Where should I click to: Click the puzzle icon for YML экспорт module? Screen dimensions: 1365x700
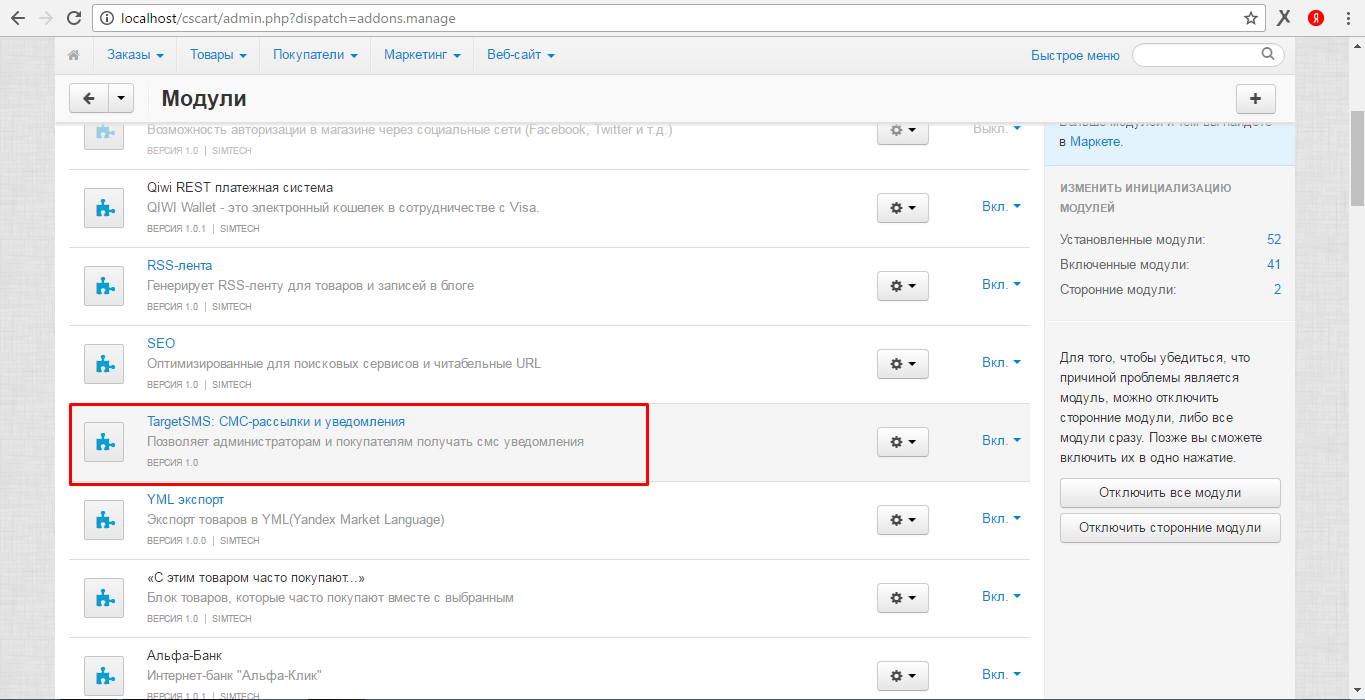[103, 520]
